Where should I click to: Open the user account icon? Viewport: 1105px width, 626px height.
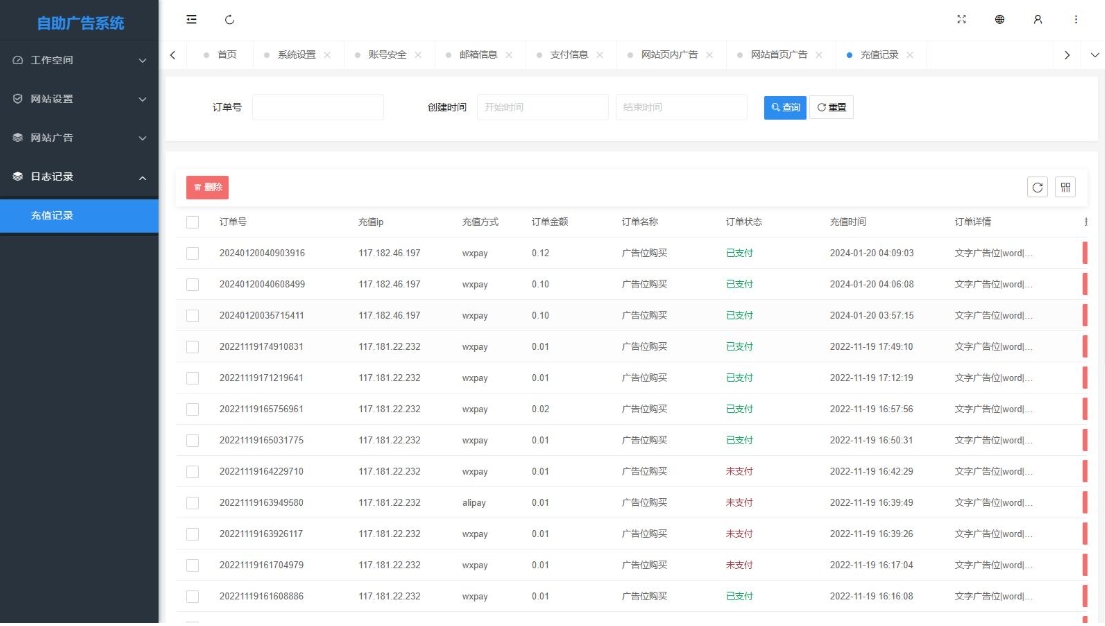[x=1037, y=20]
